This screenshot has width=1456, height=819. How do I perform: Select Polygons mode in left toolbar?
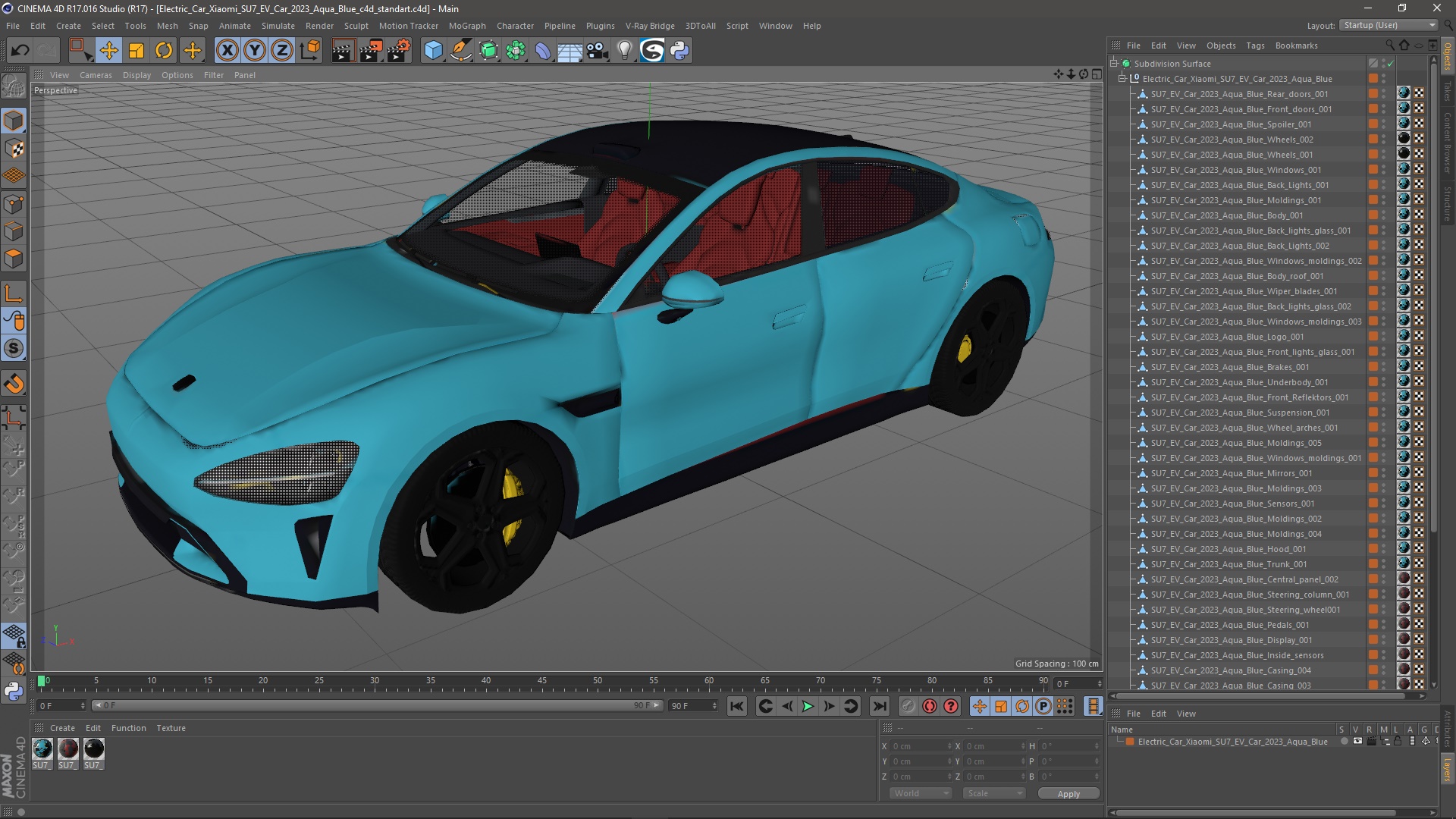coord(14,259)
